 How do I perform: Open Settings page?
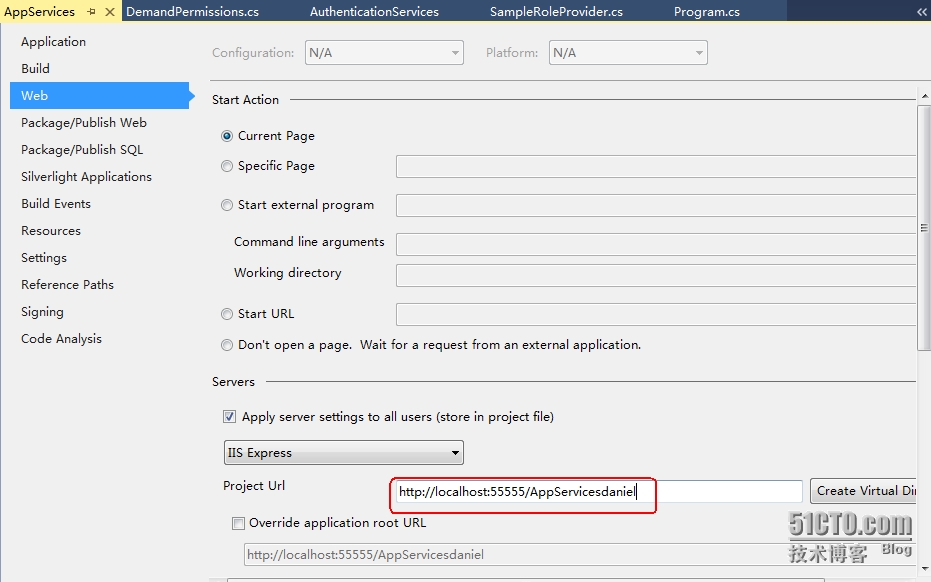click(x=44, y=258)
